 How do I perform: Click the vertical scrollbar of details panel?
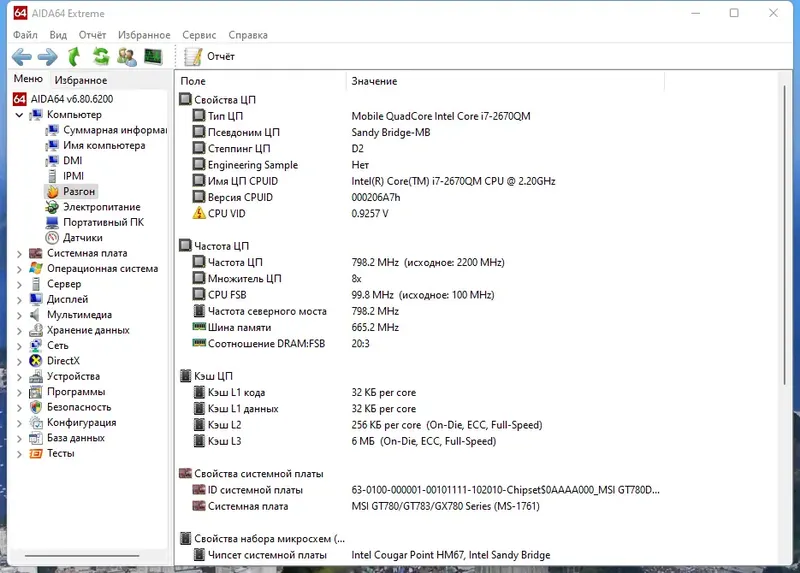[784, 235]
